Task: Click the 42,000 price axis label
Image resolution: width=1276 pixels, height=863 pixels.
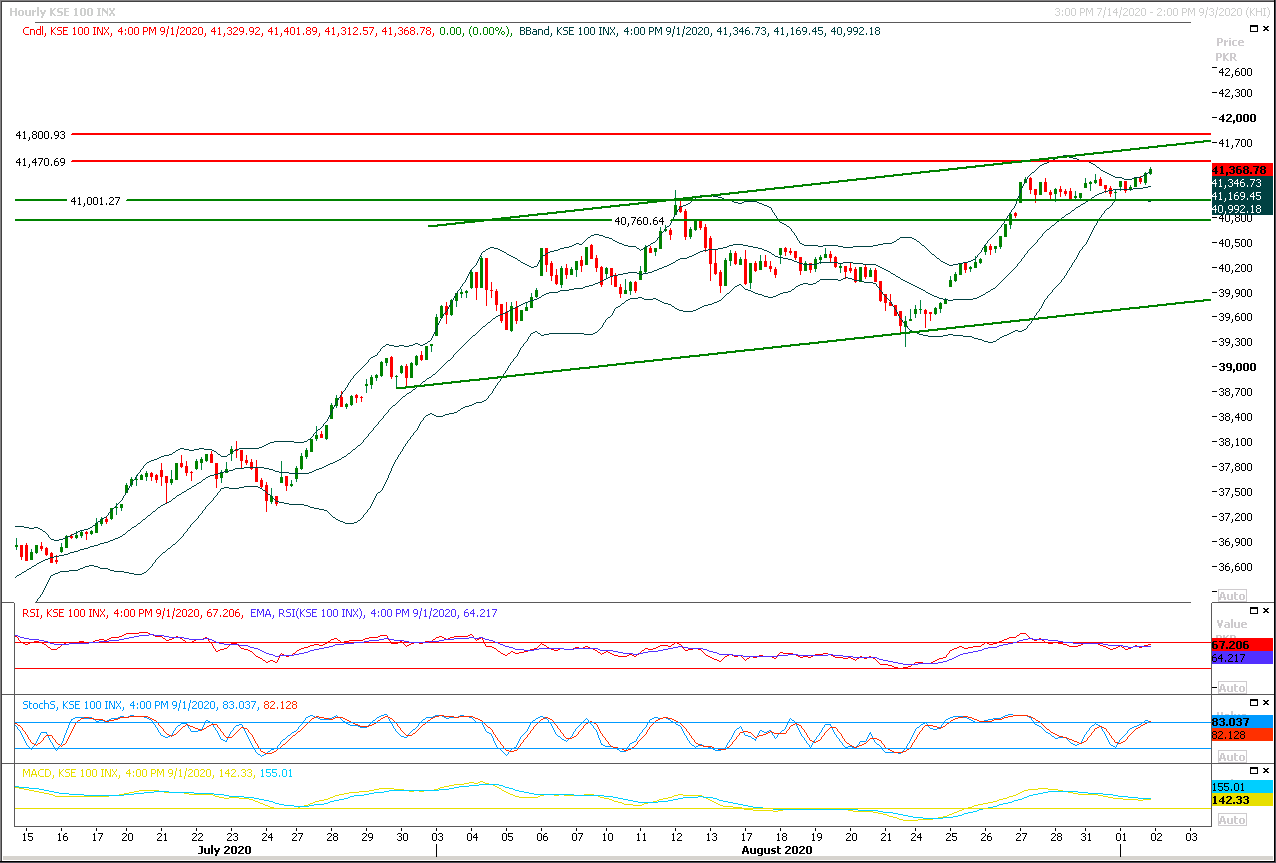Action: (x=1235, y=118)
